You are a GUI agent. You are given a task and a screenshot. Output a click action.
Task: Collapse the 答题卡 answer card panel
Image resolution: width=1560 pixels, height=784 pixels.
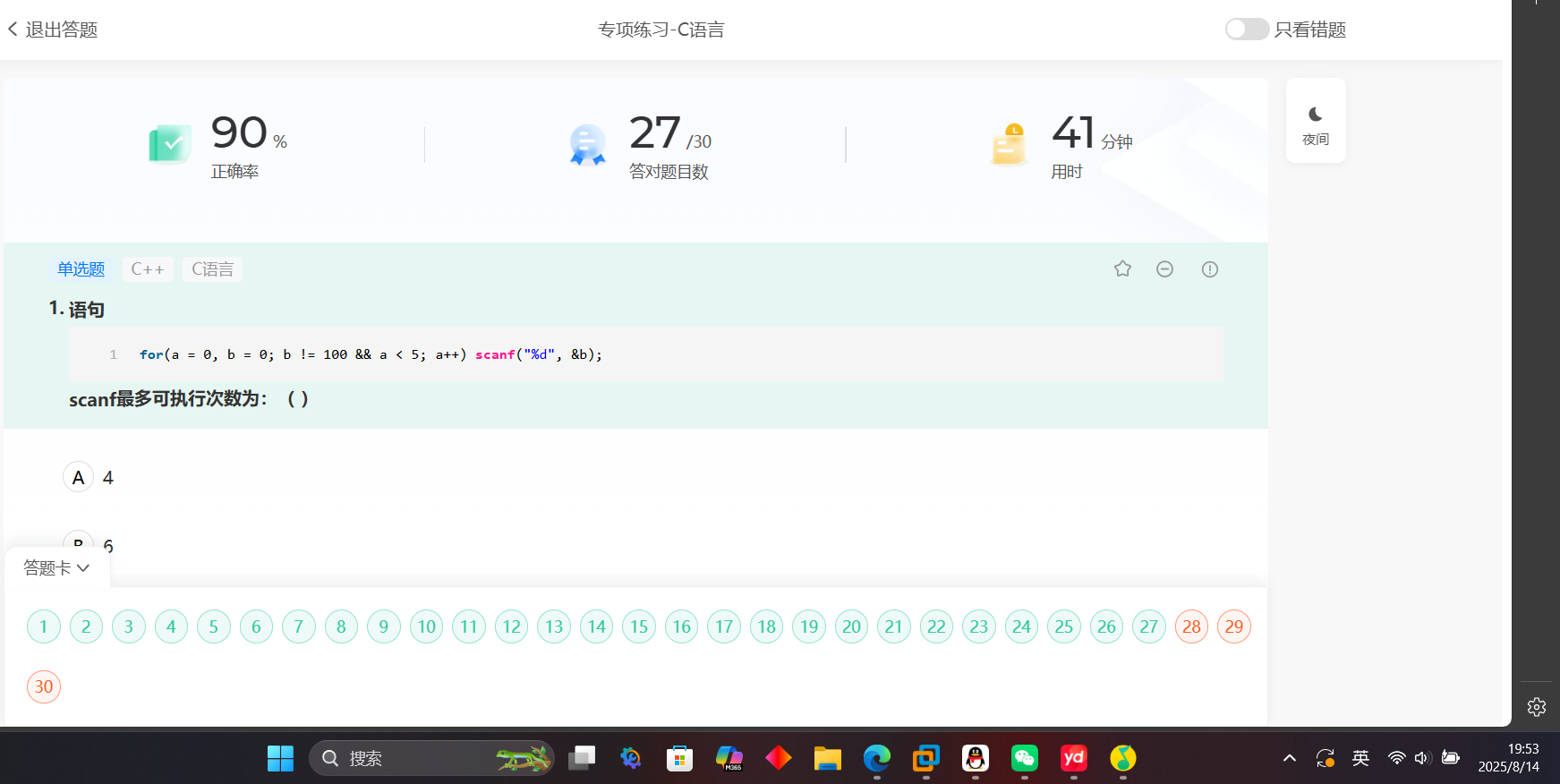56,567
